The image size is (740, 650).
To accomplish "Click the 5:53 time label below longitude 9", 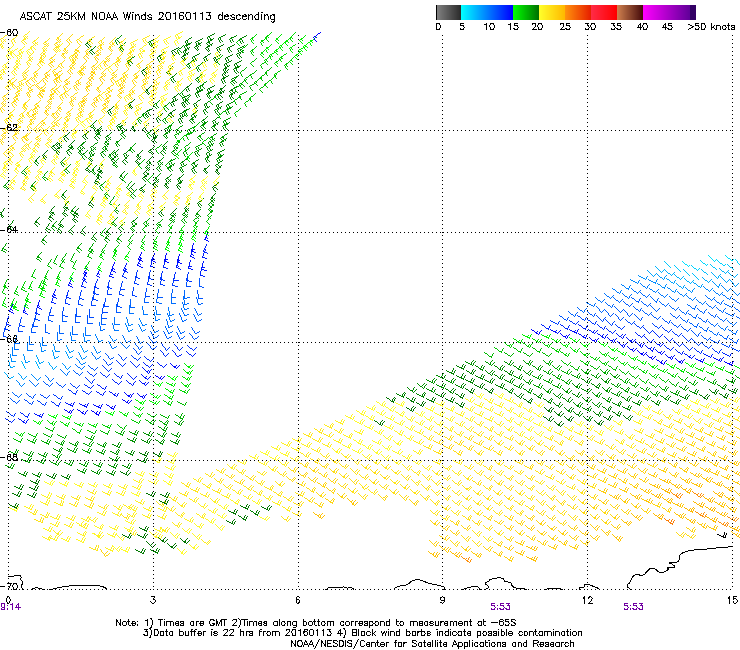I will coord(501,607).
